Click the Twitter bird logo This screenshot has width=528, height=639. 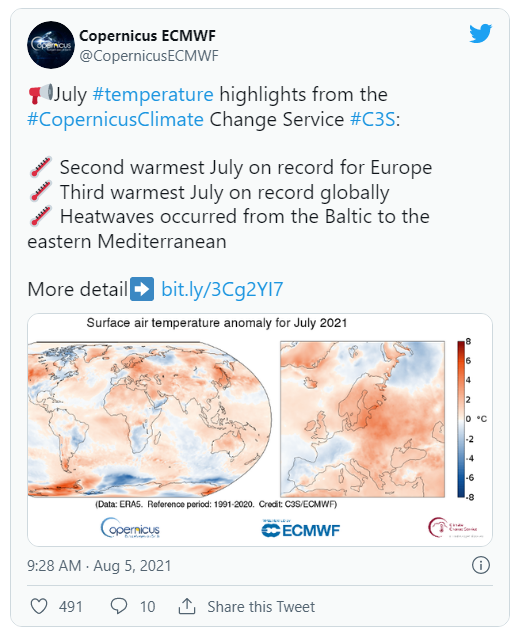point(481,33)
